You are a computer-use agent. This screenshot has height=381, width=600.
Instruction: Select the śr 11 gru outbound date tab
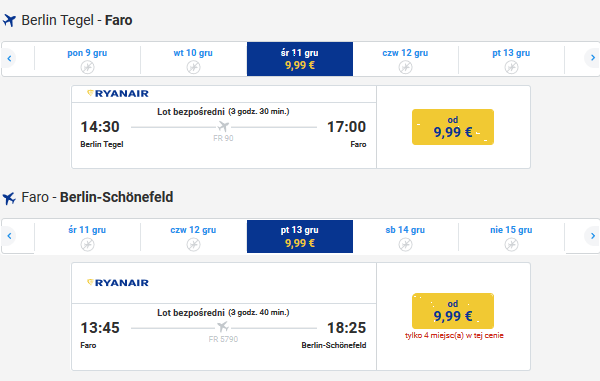[x=300, y=59]
